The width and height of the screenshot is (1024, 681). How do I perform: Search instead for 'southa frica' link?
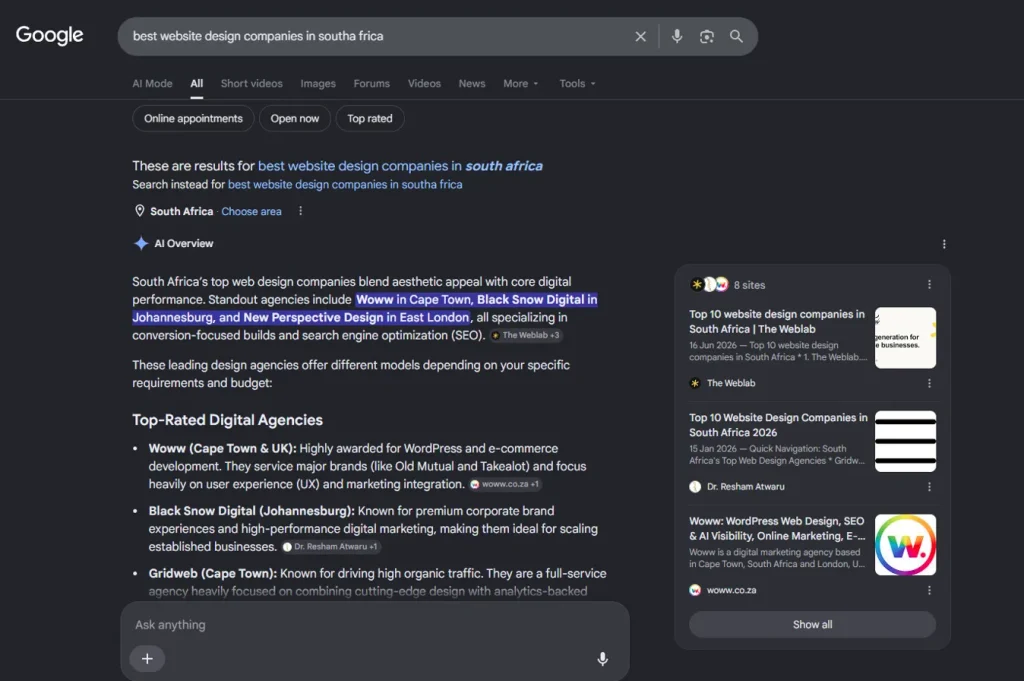345,185
